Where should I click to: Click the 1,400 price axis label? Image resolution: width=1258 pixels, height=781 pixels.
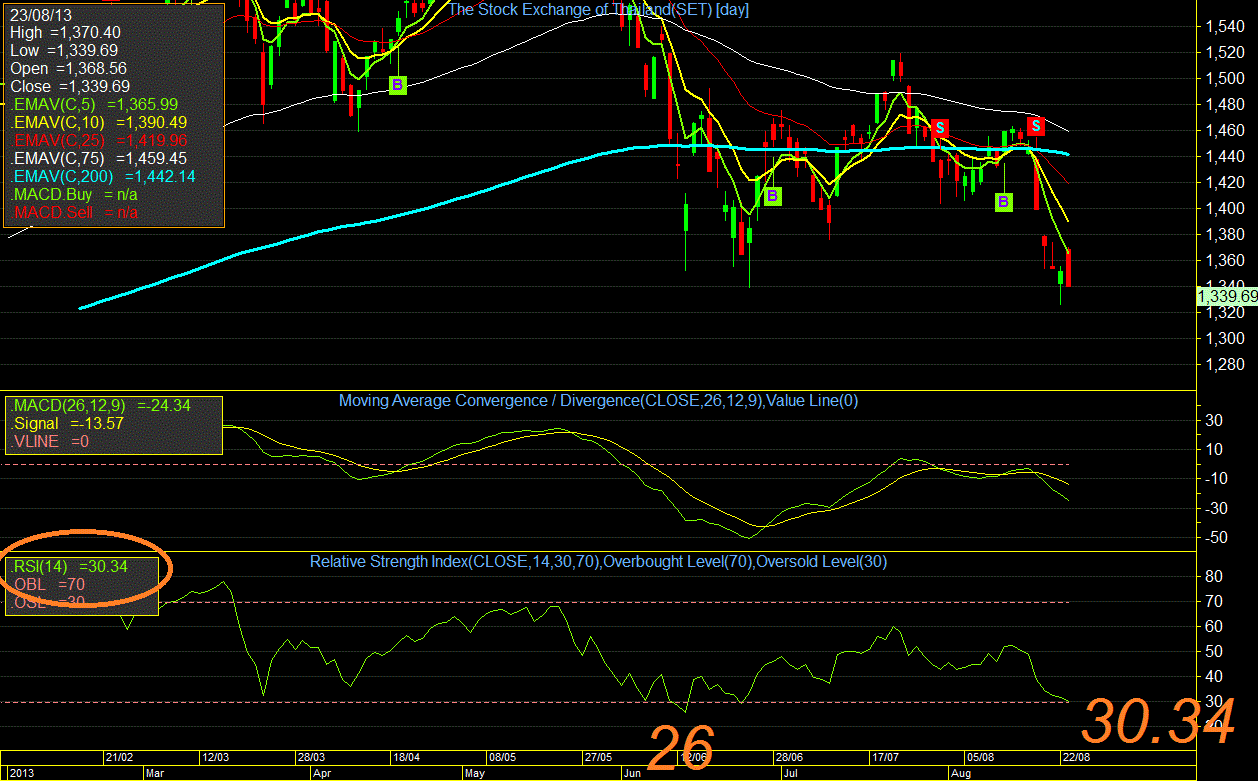(x=1223, y=208)
